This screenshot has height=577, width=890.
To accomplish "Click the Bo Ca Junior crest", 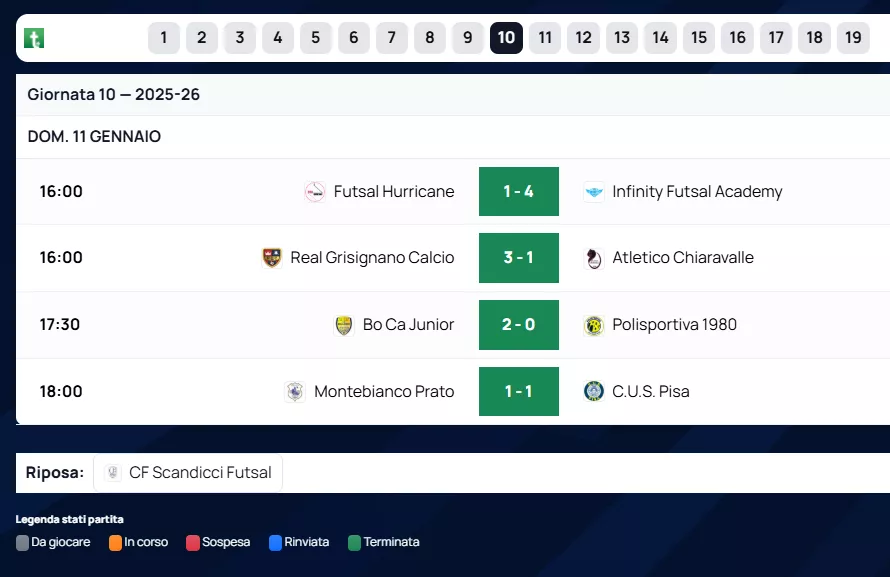I will coord(344,325).
